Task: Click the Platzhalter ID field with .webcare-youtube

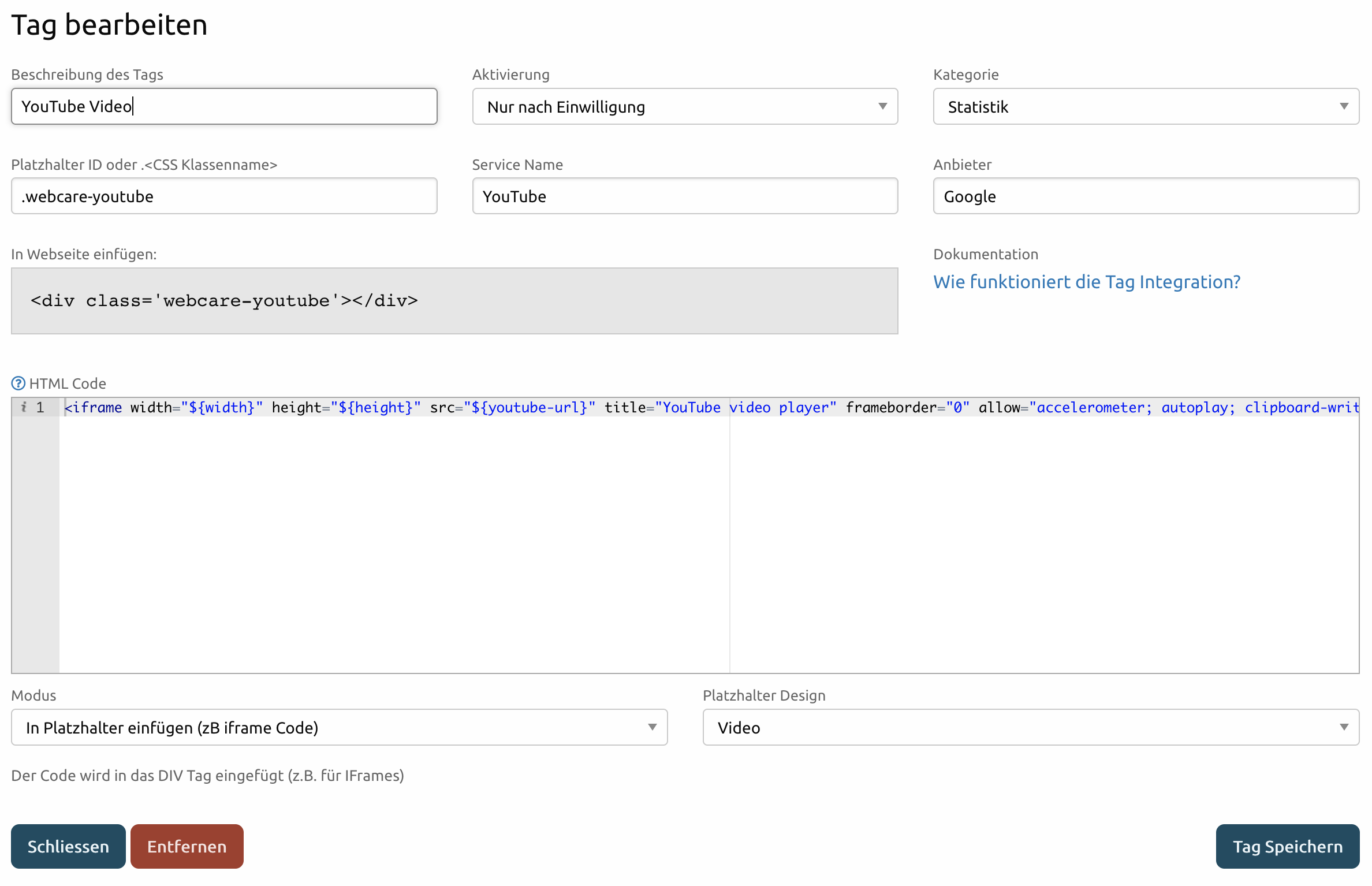Action: click(x=225, y=196)
